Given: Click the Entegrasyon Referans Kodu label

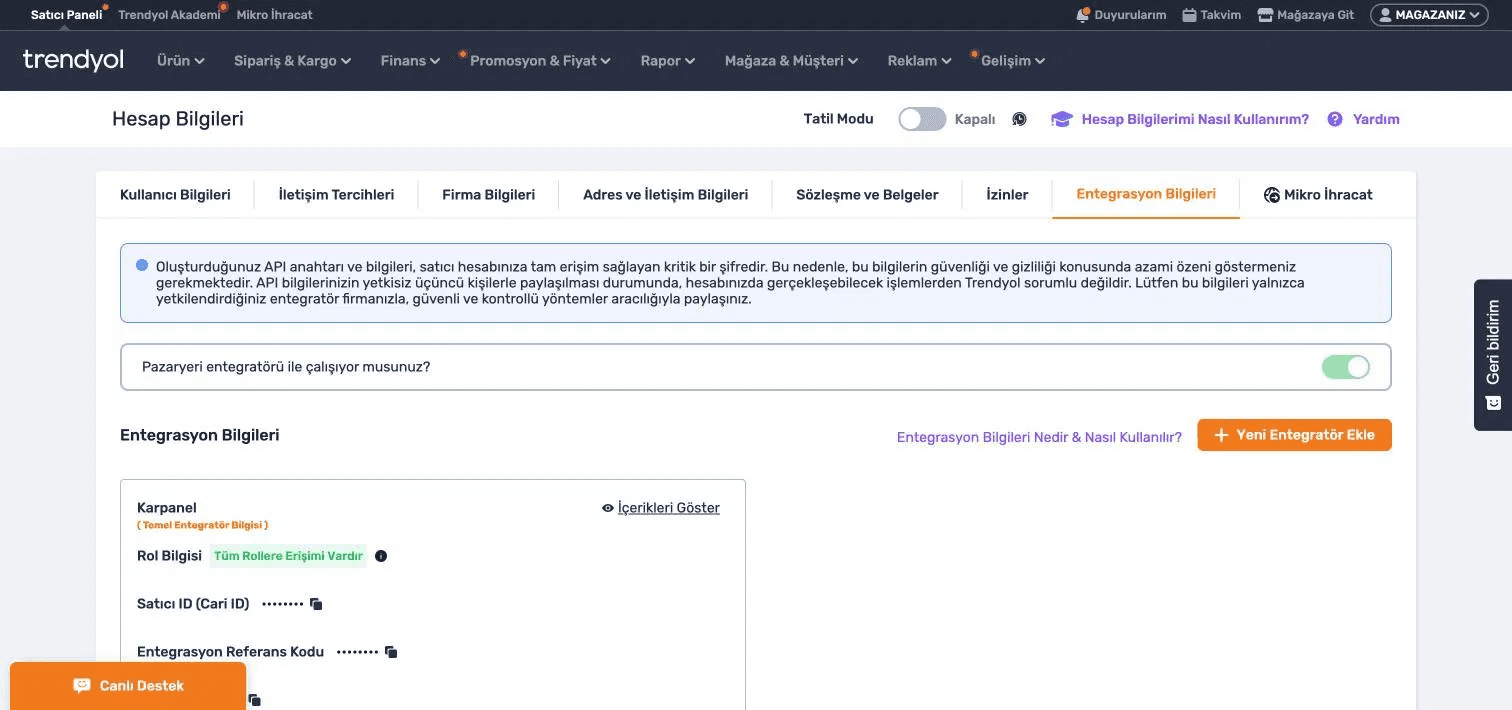Looking at the screenshot, I should click(231, 652).
